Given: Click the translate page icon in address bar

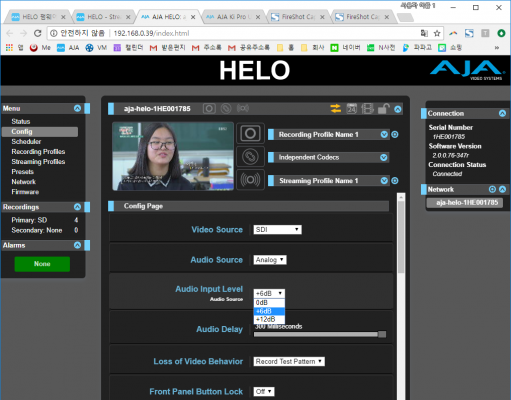Looking at the screenshot, I should click(424, 33).
